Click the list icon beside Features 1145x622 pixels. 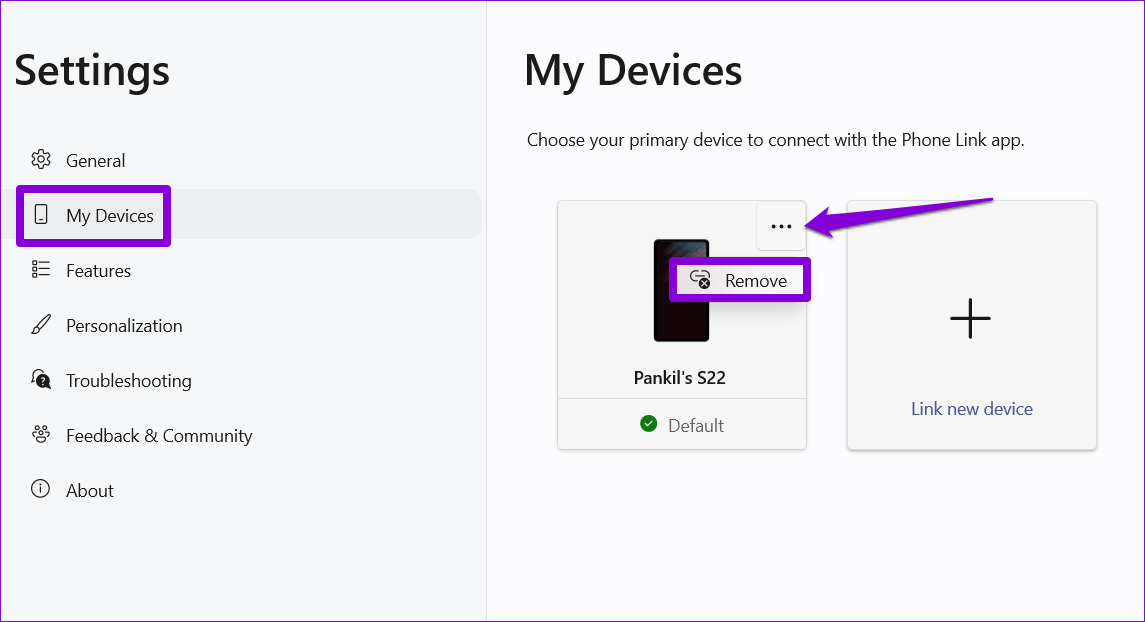[x=41, y=270]
